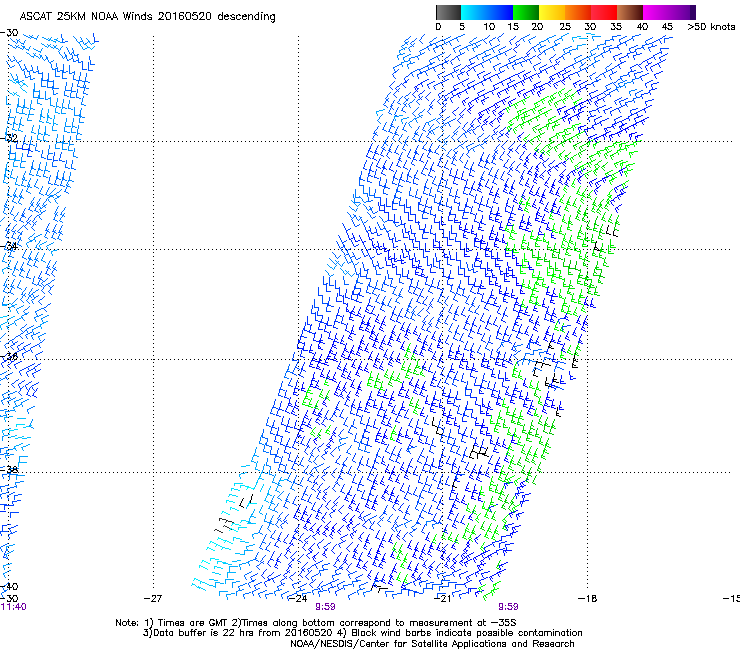The height and width of the screenshot is (650, 740).
Task: Select the yellow 20–25 knots legend segment
Action: pyautogui.click(x=552, y=12)
